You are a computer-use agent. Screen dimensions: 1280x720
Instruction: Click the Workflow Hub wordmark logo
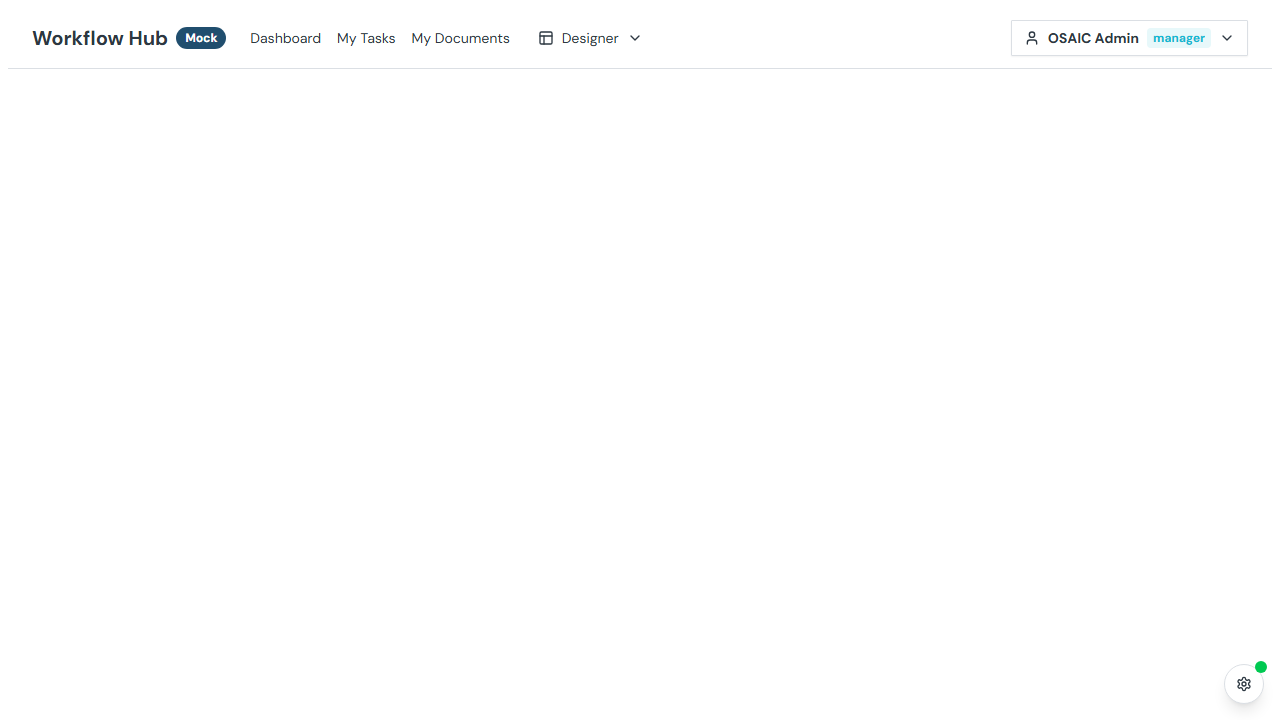[99, 37]
